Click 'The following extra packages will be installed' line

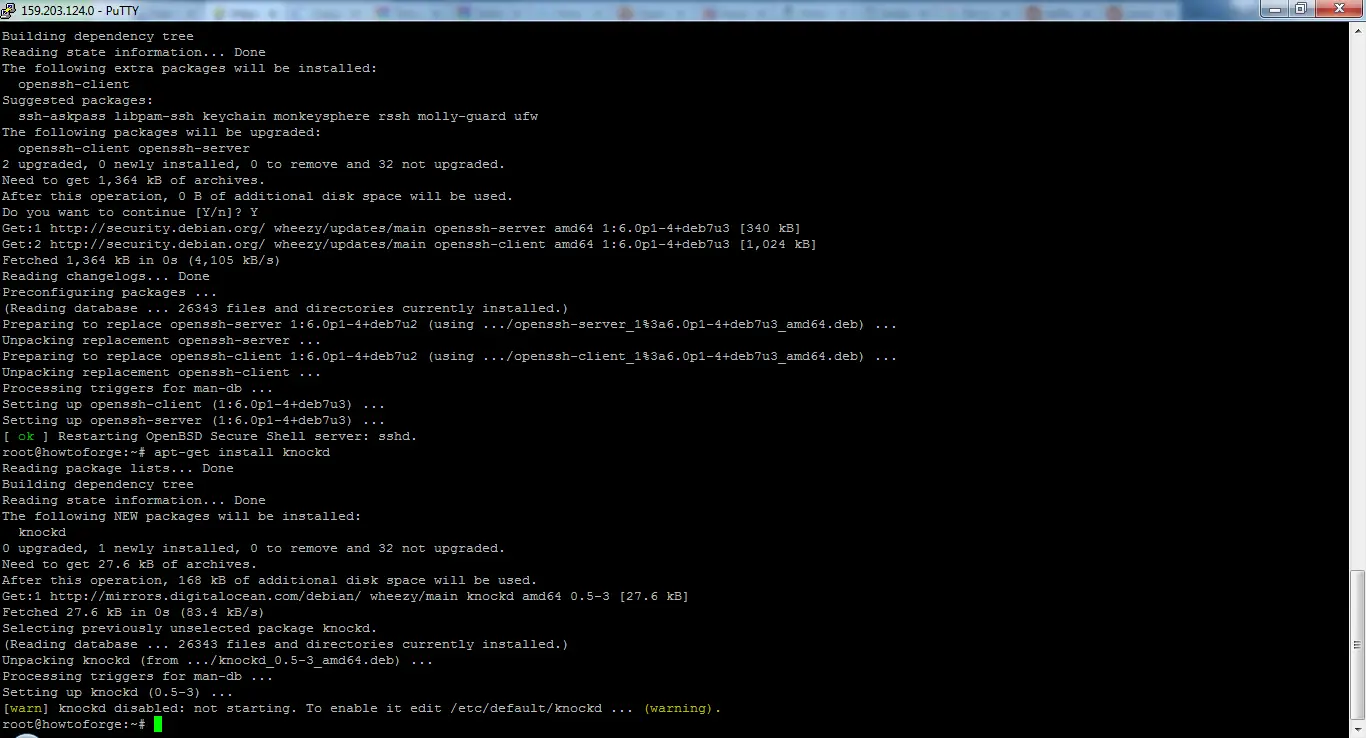[190, 68]
